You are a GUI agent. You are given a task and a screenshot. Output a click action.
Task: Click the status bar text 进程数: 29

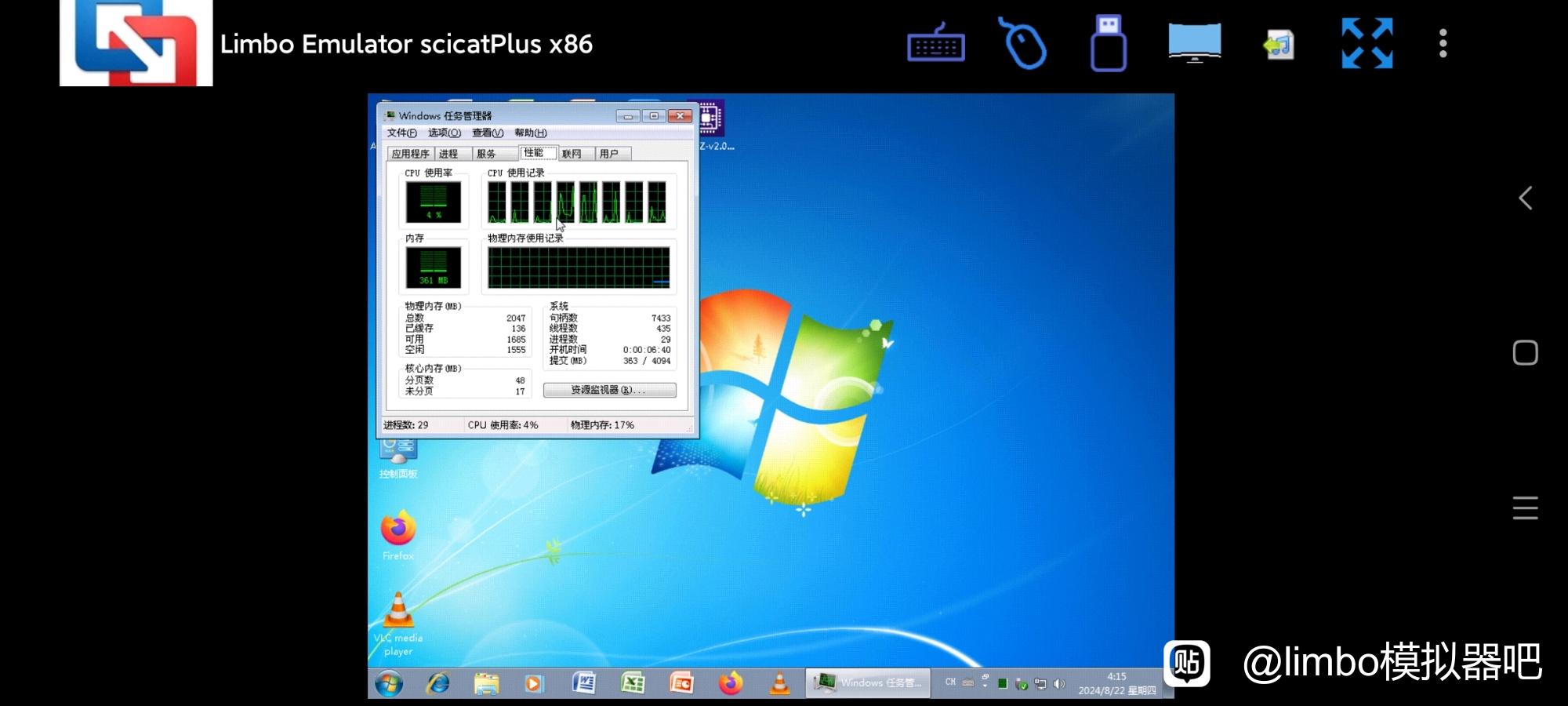pyautogui.click(x=405, y=425)
